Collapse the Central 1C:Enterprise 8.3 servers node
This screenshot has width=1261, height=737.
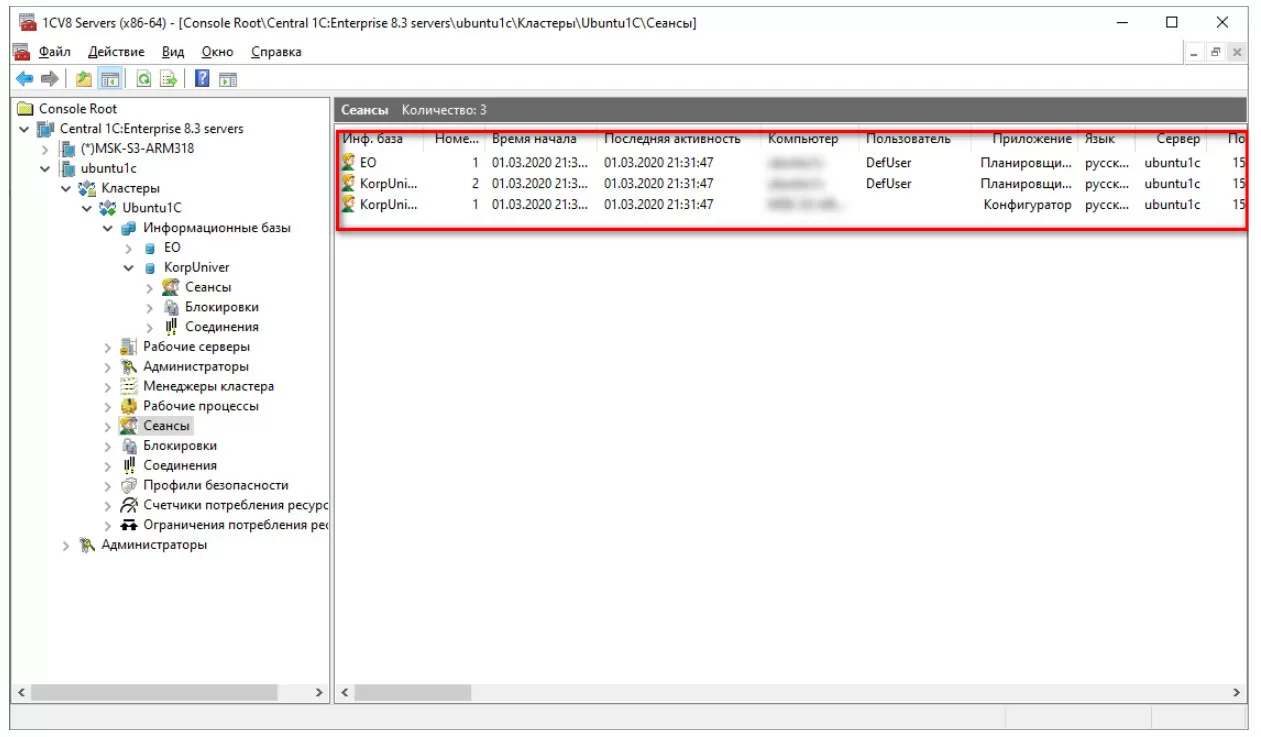click(24, 129)
